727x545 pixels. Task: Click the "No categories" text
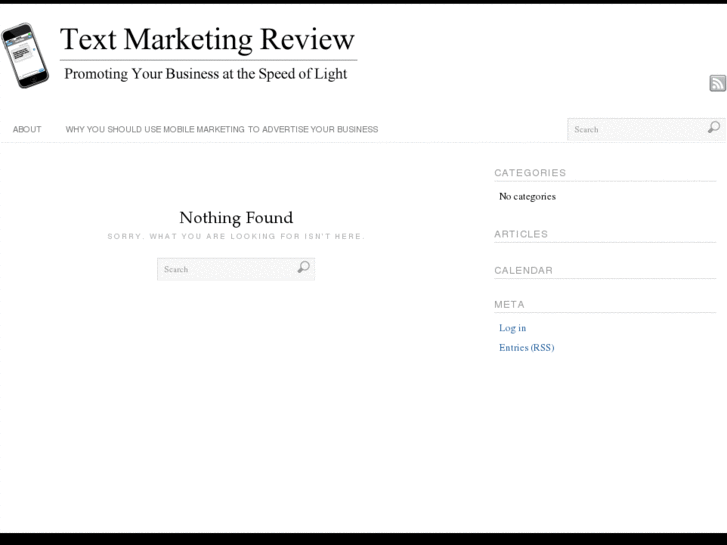pyautogui.click(x=527, y=196)
